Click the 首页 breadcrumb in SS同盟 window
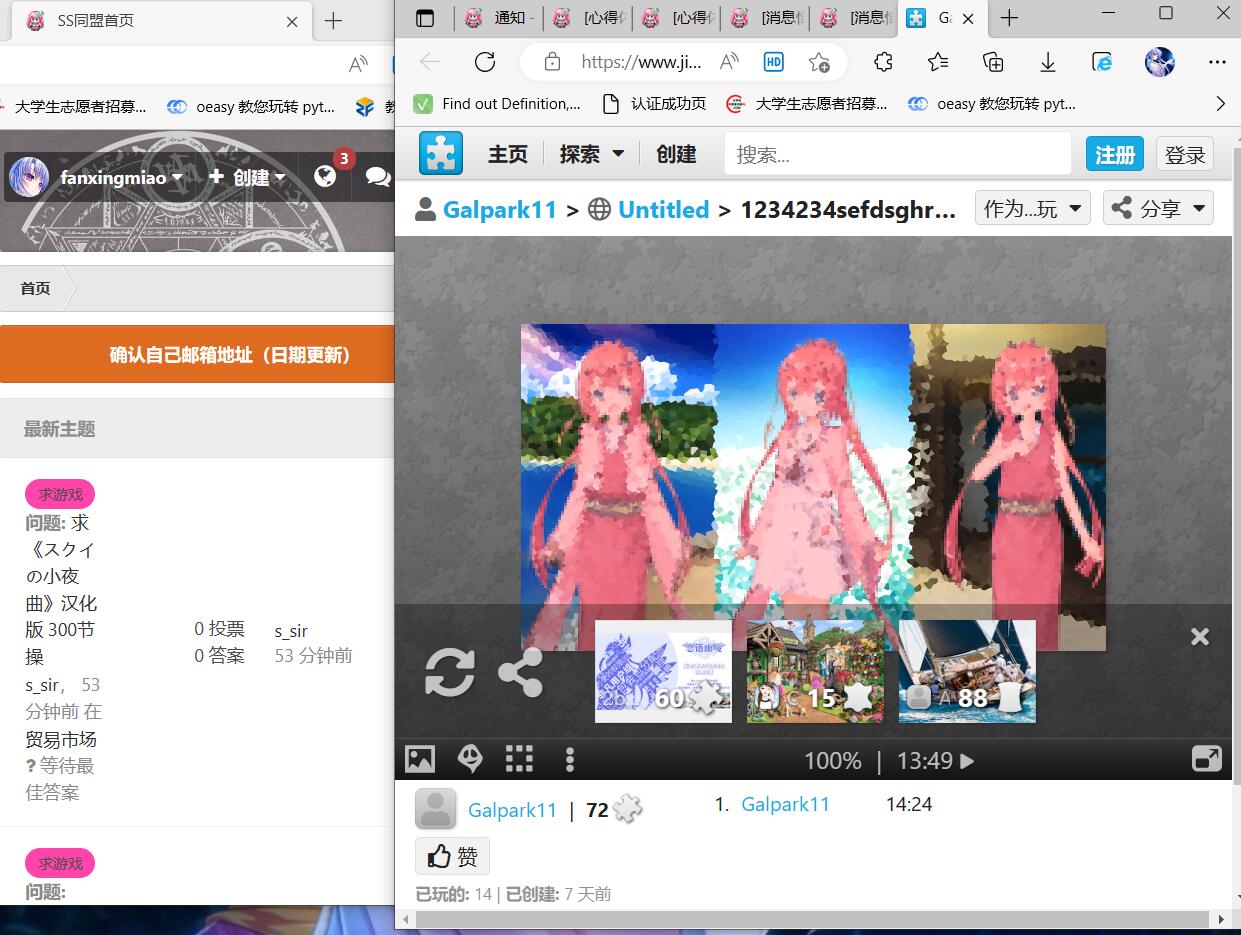1241x935 pixels. 35,288
